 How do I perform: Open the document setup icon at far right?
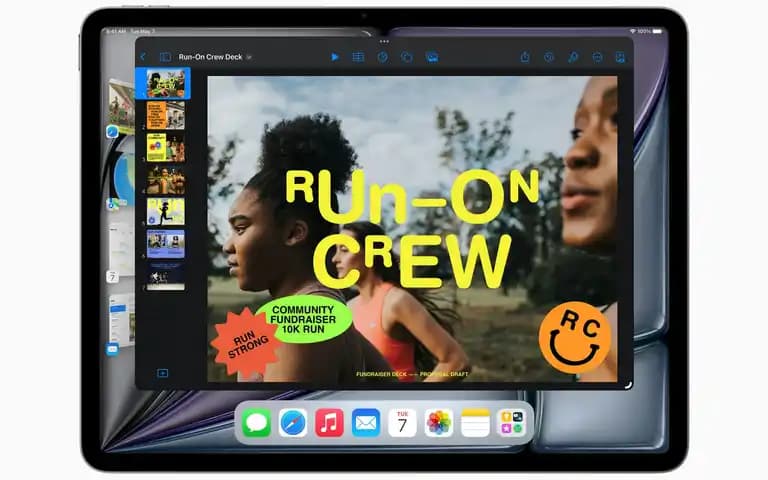[x=620, y=57]
